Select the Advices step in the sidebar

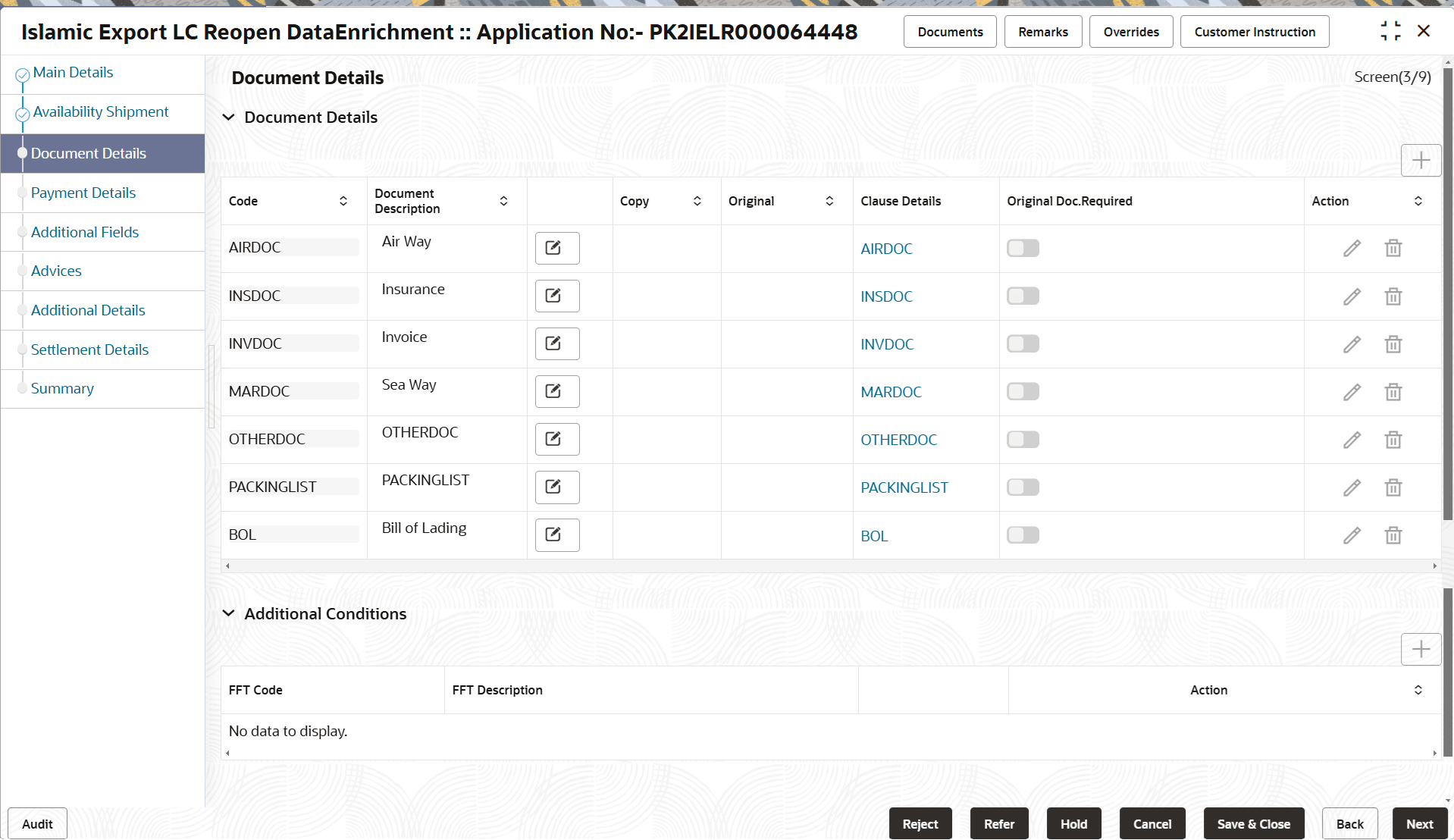56,271
